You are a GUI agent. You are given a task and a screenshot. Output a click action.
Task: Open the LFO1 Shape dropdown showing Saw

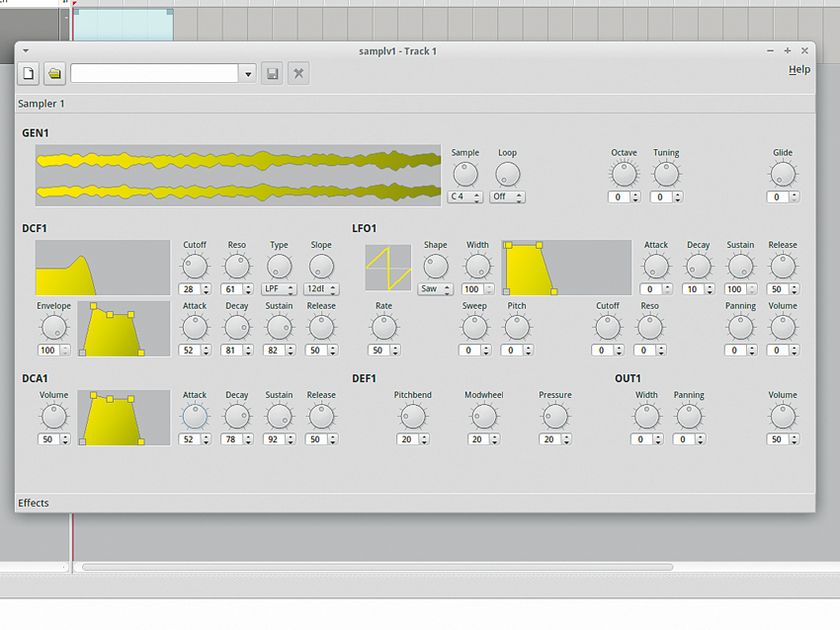[x=434, y=288]
